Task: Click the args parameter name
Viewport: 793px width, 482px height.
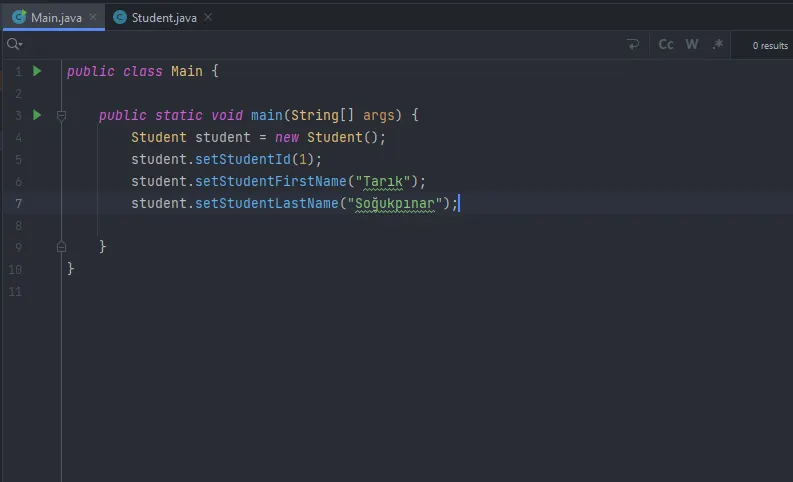Action: pos(378,115)
